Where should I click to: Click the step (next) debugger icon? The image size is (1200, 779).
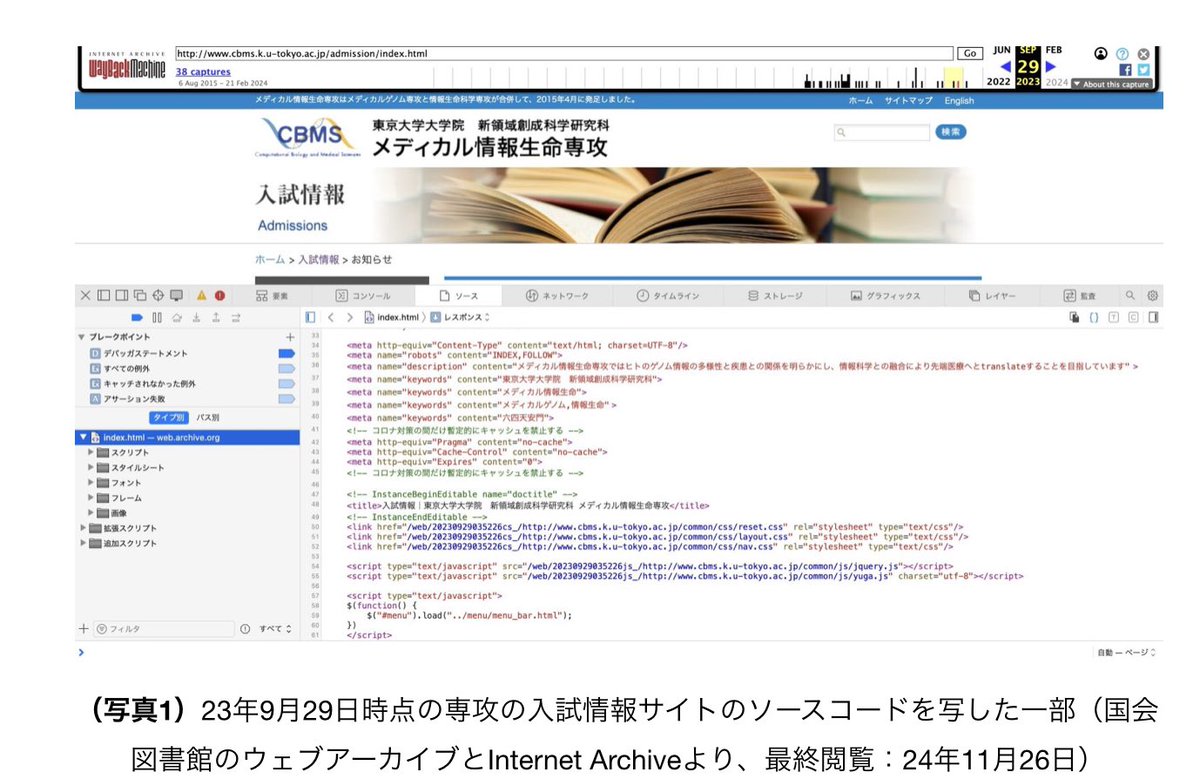tap(236, 317)
